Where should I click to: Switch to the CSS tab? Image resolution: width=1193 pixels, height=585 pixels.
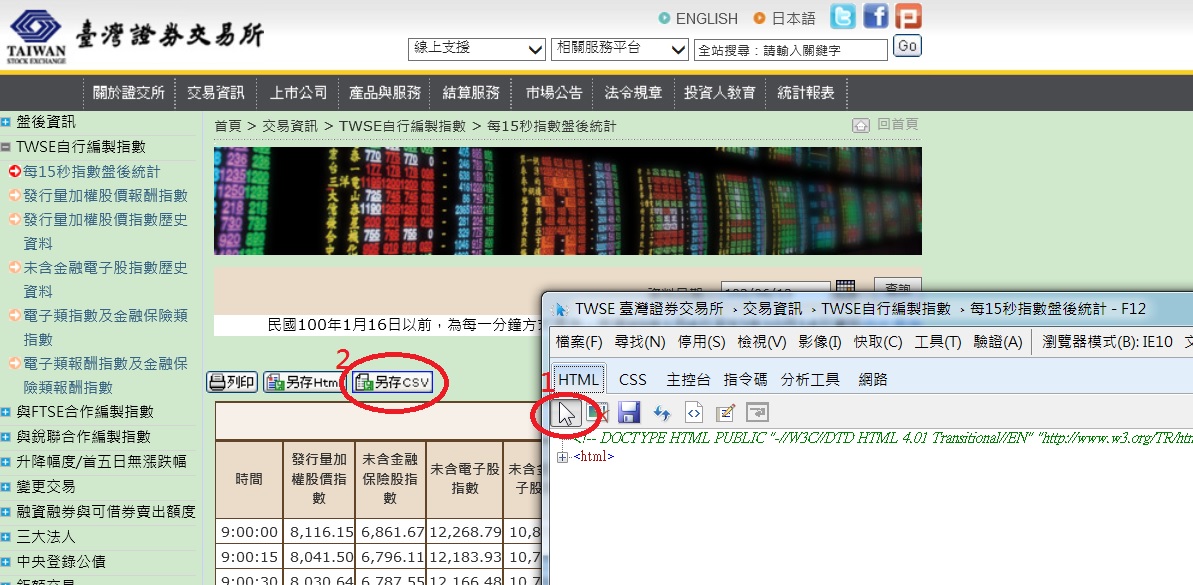coord(633,379)
